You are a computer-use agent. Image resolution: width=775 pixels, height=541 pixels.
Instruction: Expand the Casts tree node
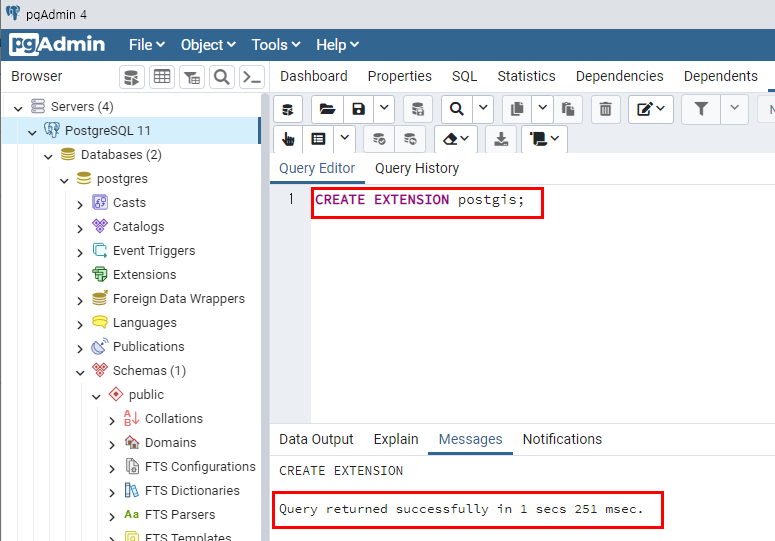pos(80,205)
